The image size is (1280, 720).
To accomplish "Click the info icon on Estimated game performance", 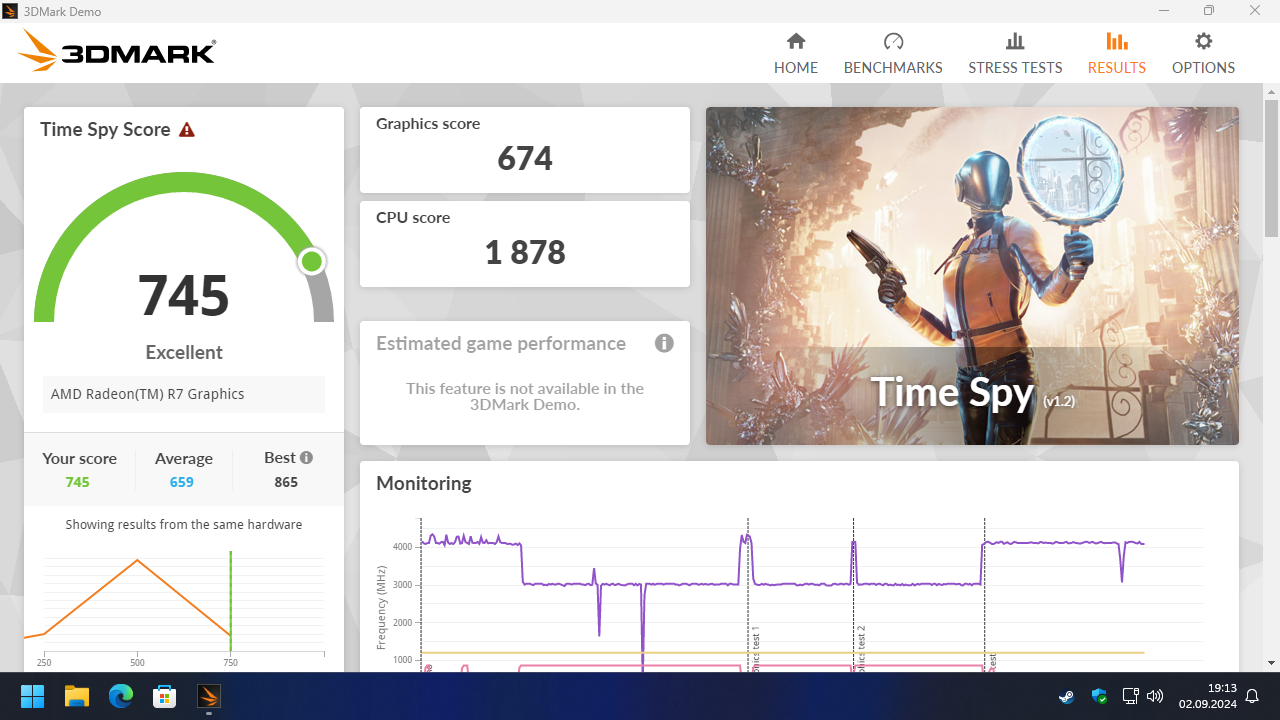I will pos(664,343).
